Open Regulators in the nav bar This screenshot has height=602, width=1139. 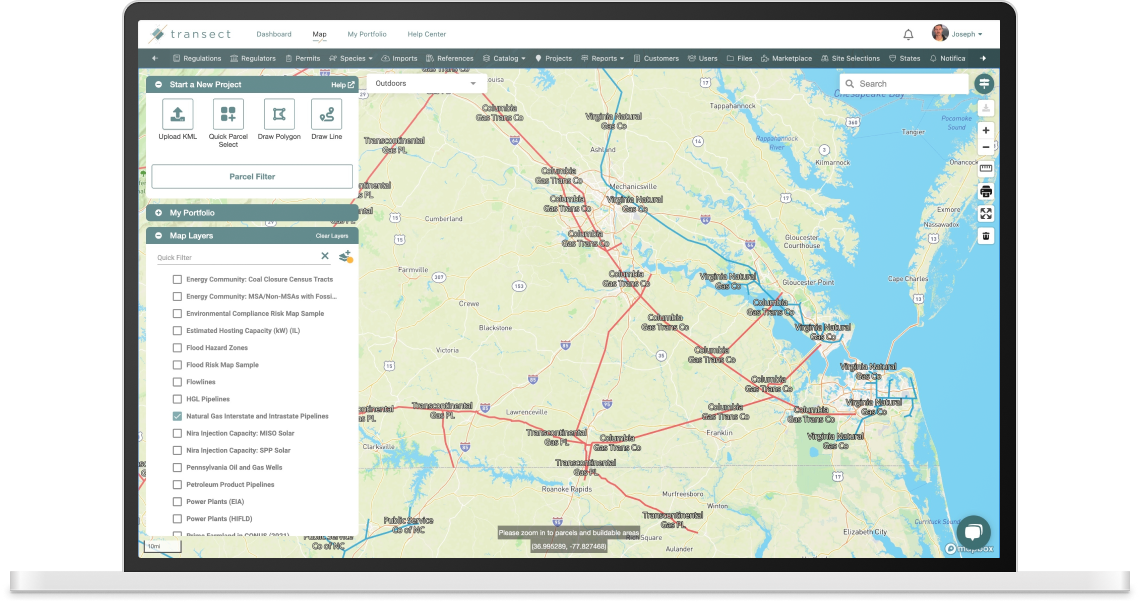click(253, 58)
